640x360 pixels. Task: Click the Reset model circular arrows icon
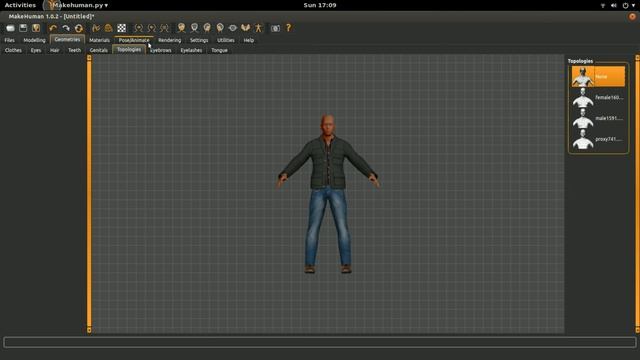tap(79, 28)
